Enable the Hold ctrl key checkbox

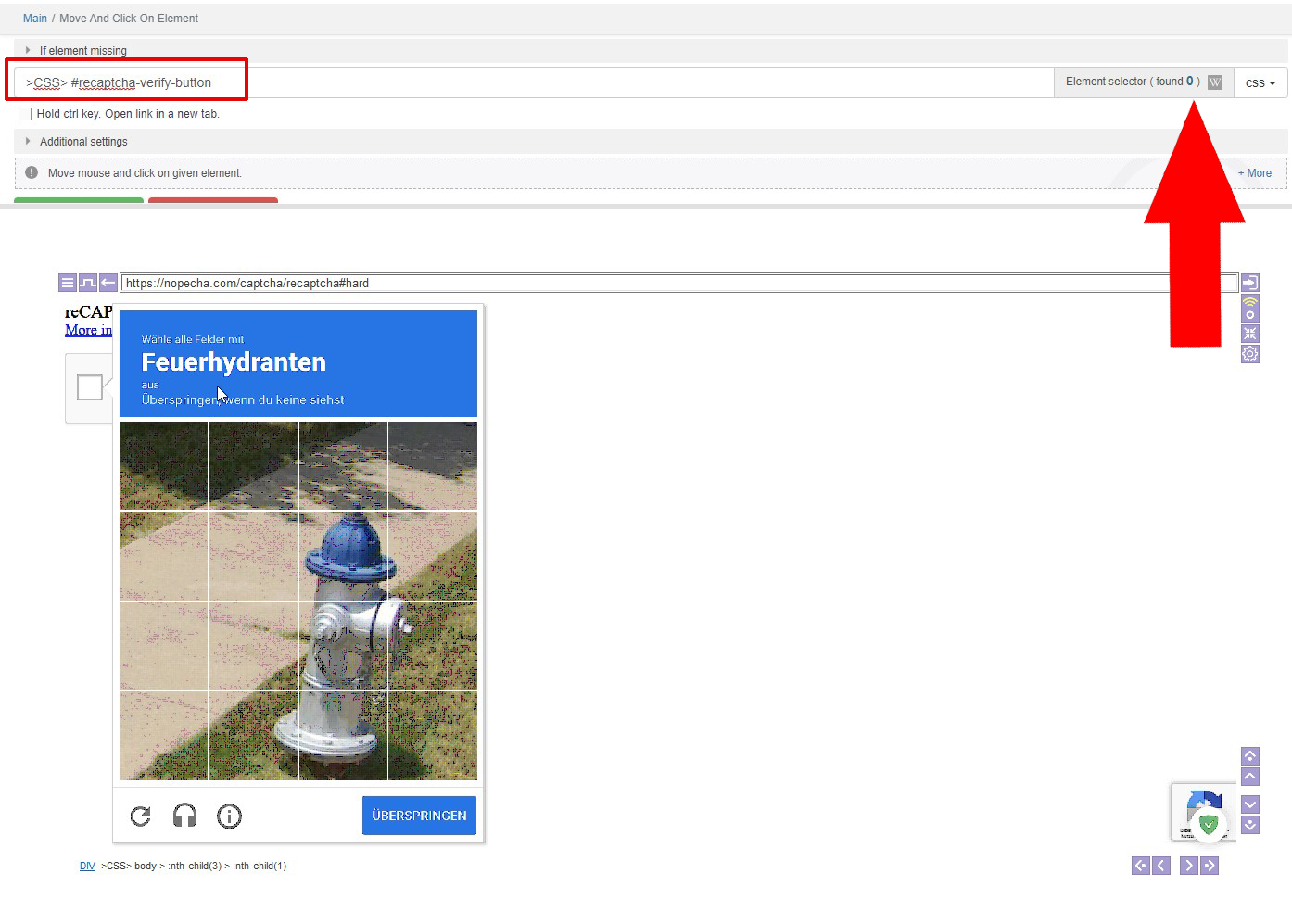pyautogui.click(x=25, y=114)
